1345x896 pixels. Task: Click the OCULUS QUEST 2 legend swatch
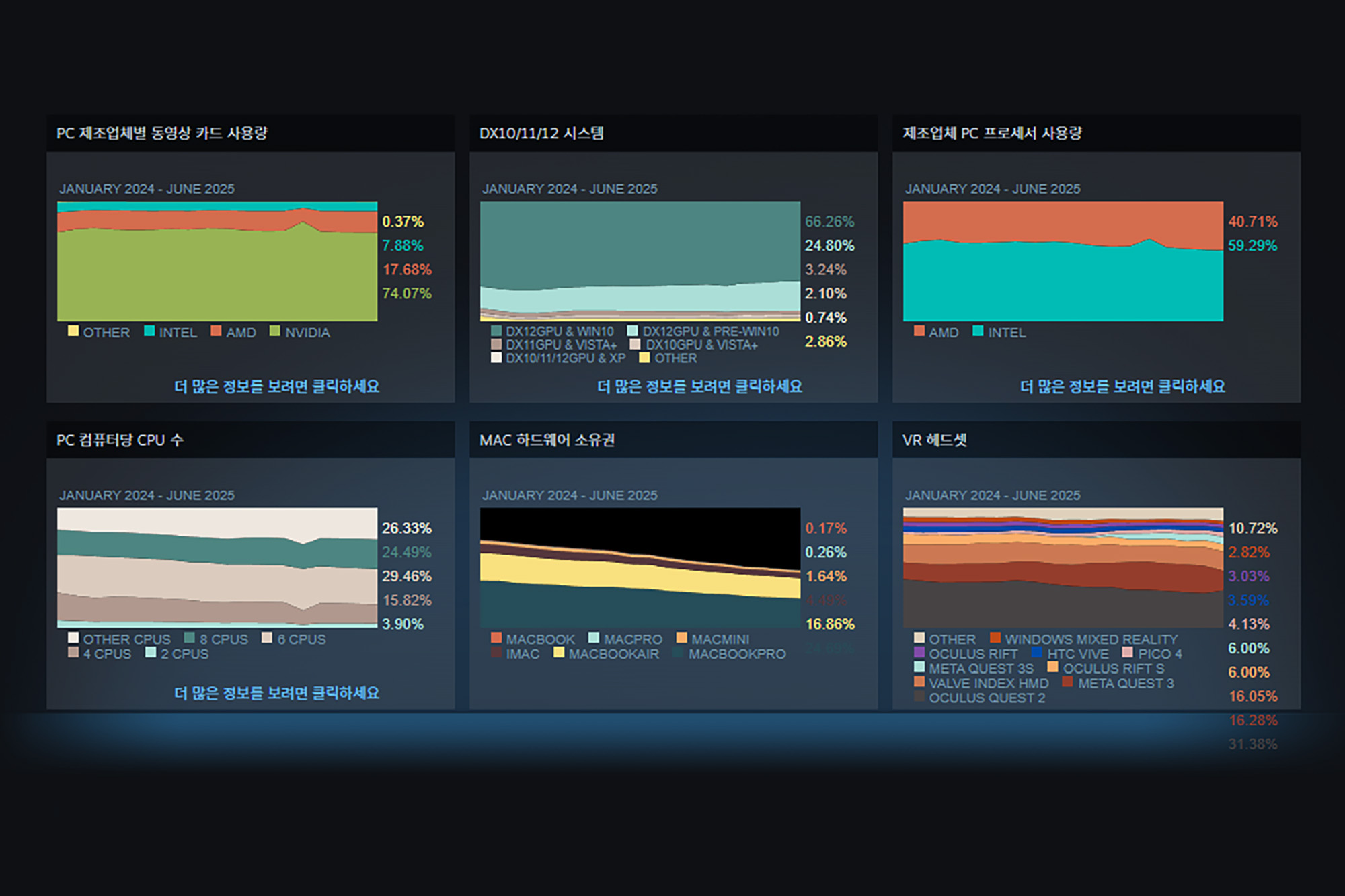pyautogui.click(x=919, y=696)
